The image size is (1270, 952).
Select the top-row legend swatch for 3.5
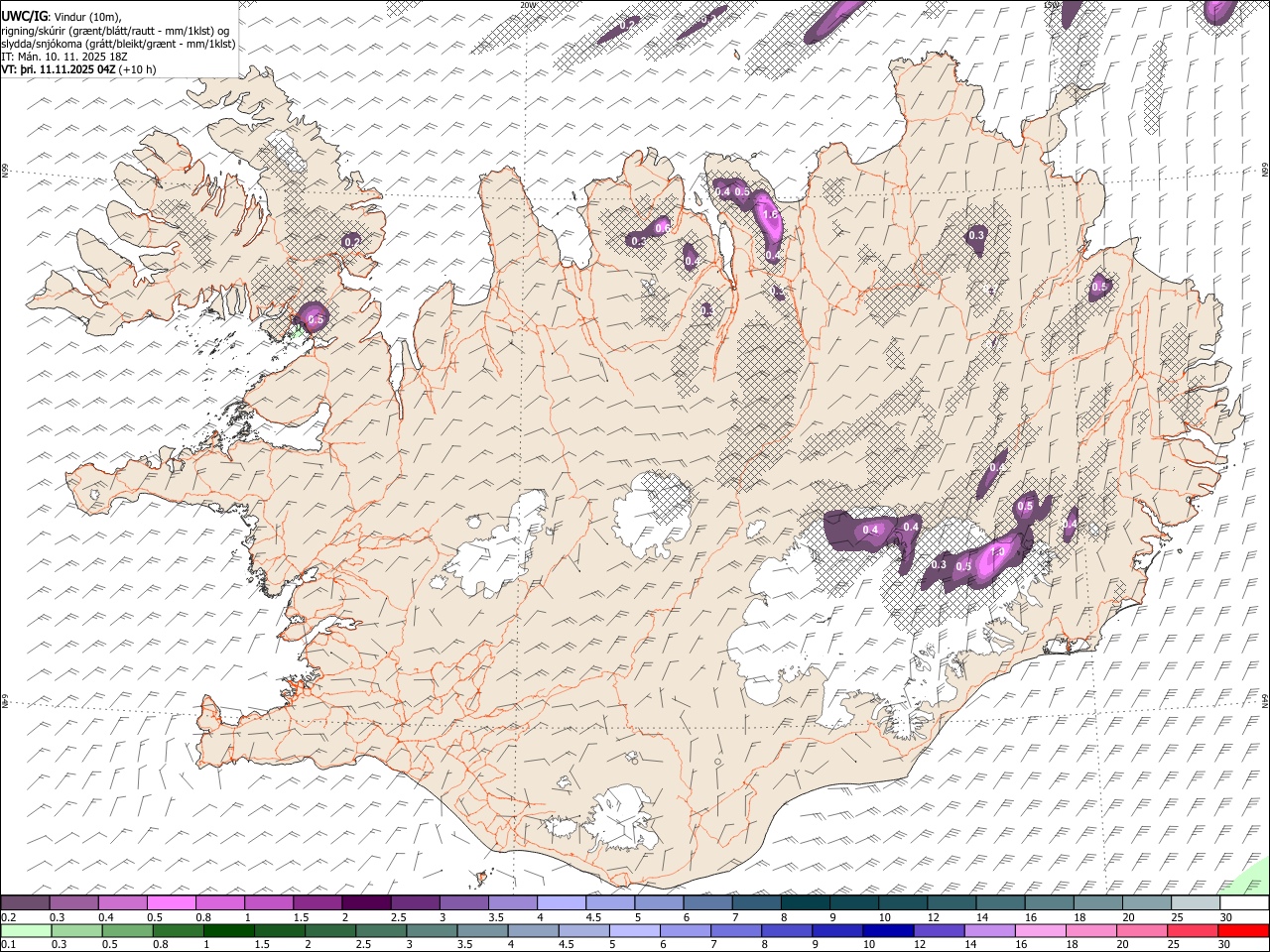(512, 903)
